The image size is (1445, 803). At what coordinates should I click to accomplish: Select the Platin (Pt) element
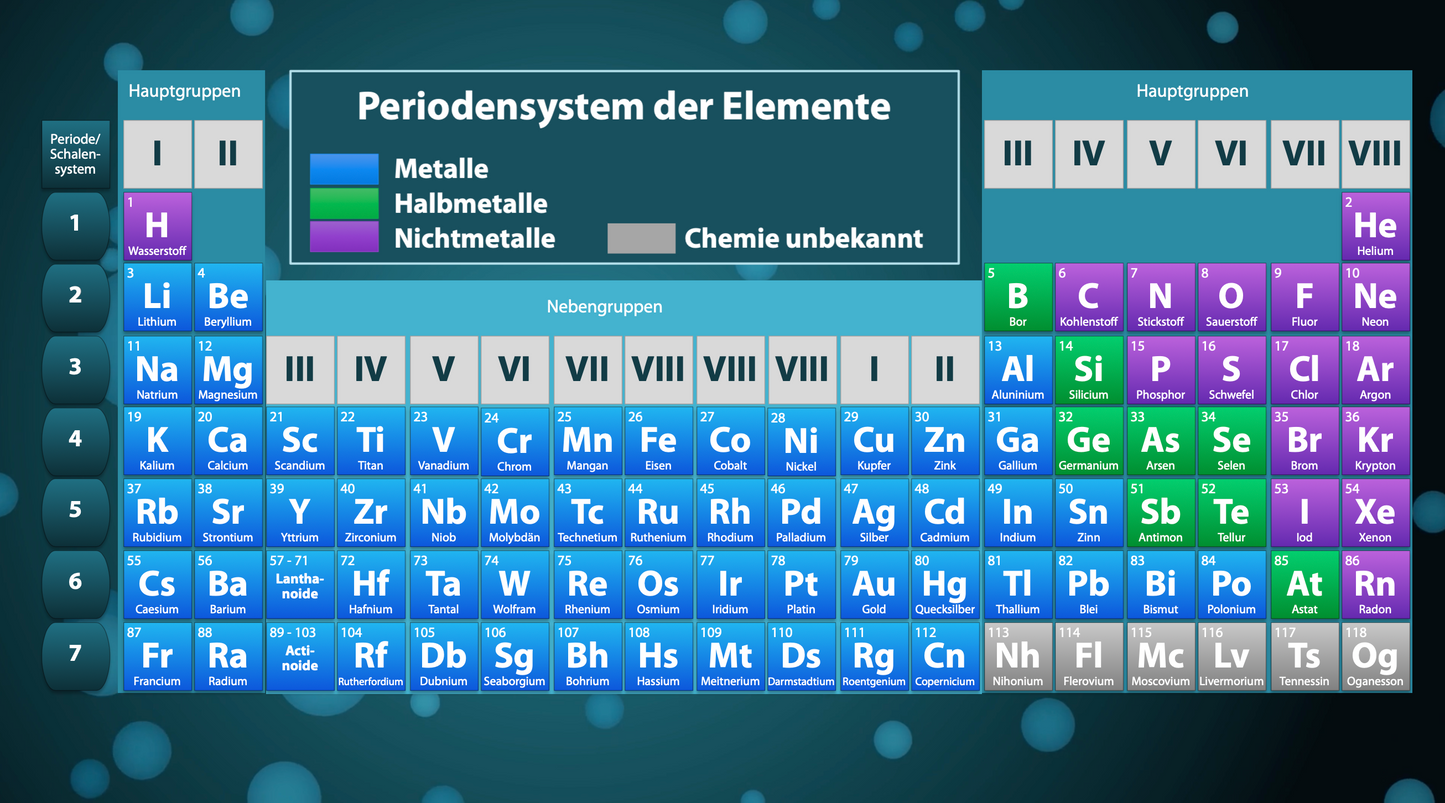801,585
